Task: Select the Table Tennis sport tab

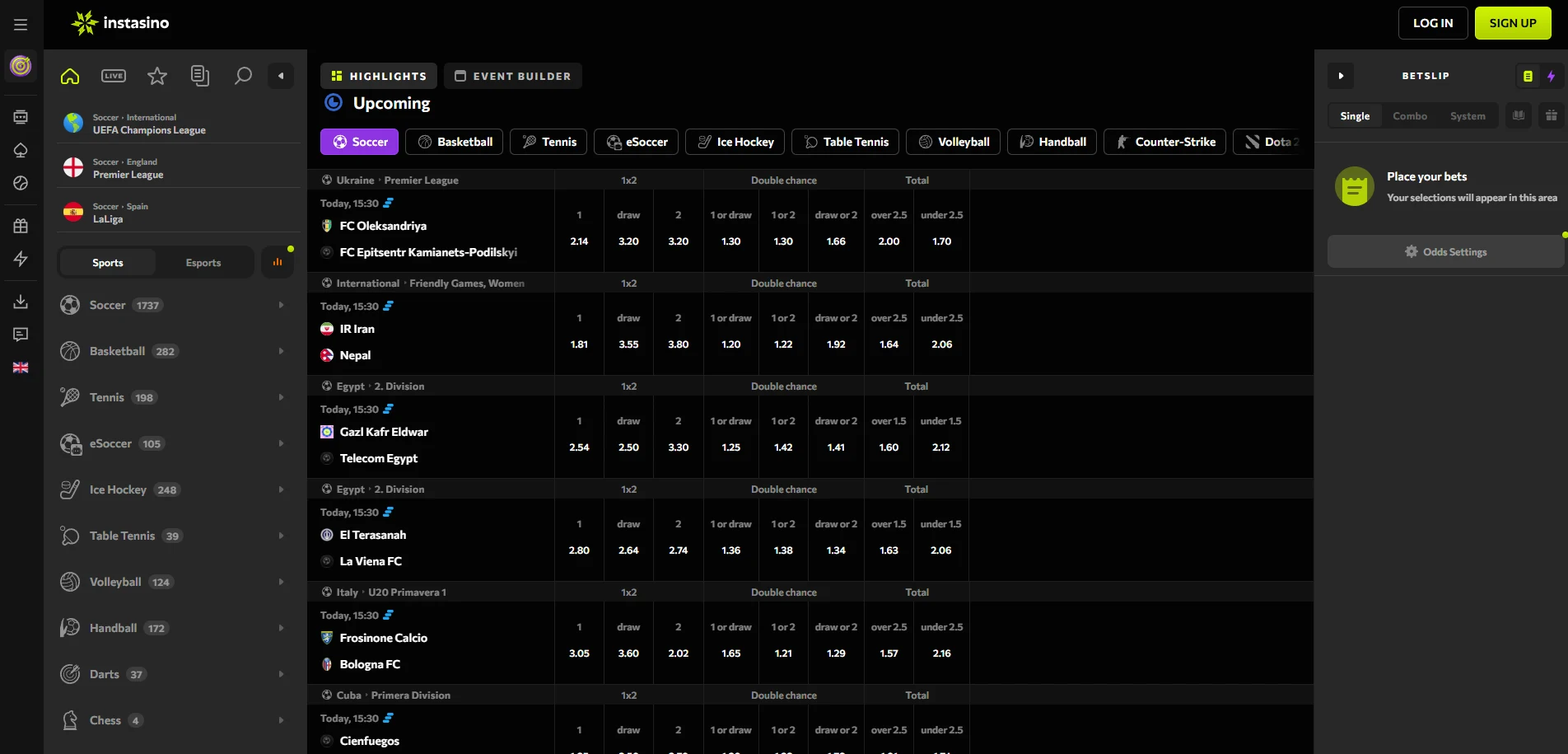Action: point(845,141)
